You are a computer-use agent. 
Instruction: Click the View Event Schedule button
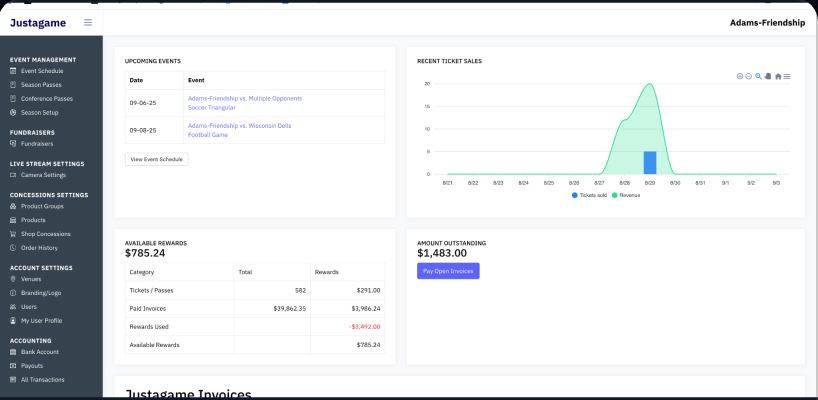[157, 159]
